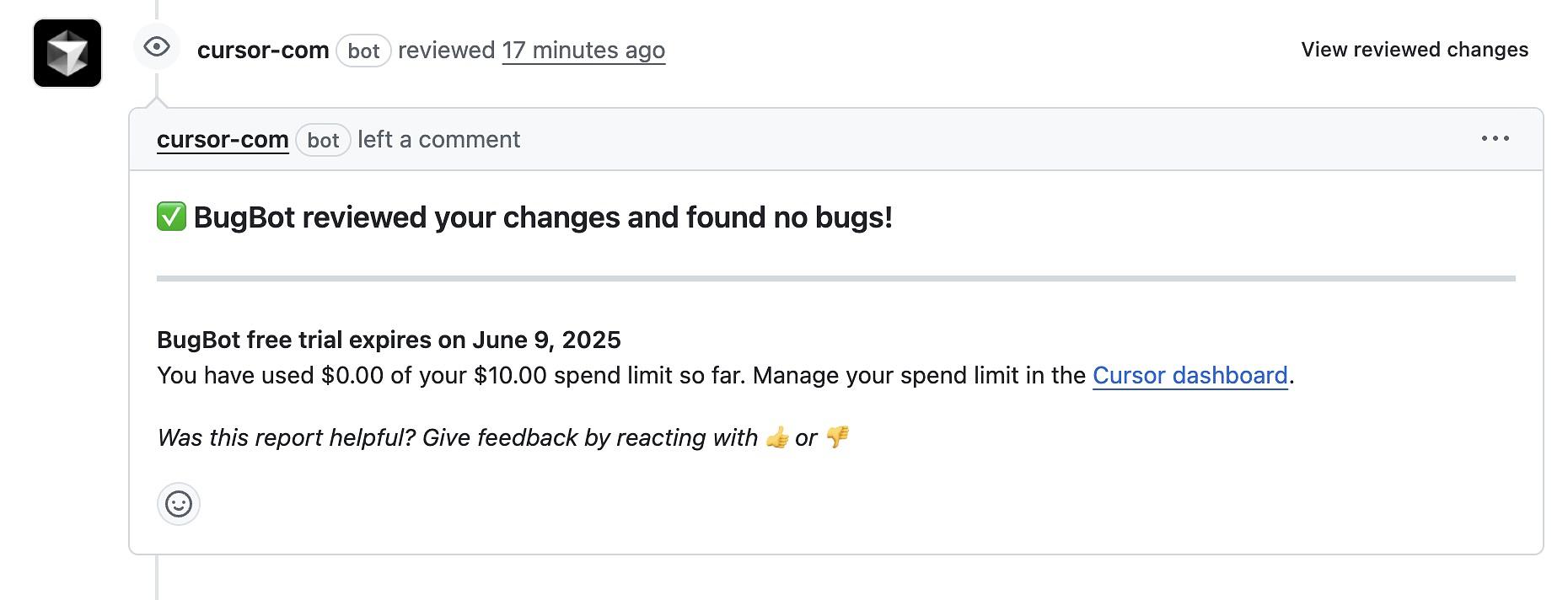Click the cursor-com bot avatar image
The width and height of the screenshot is (1568, 600).
[67, 53]
